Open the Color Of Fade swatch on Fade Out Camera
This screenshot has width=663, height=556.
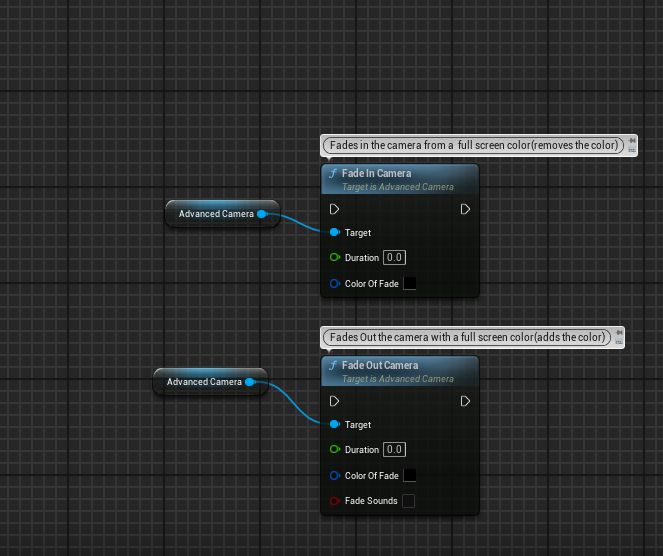coord(409,476)
